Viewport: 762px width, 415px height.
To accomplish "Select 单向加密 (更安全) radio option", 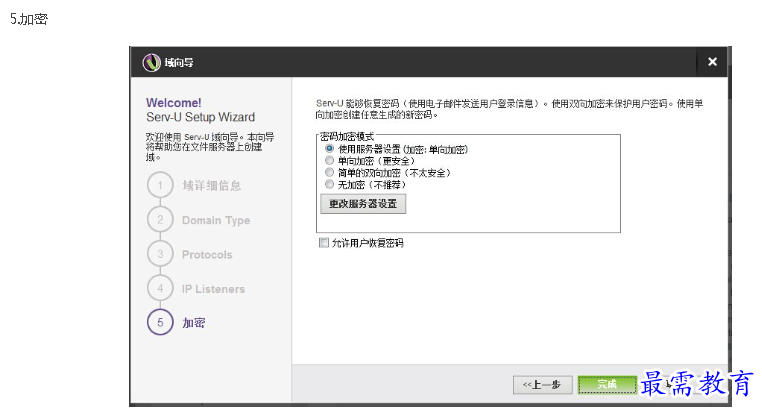I will point(329,160).
